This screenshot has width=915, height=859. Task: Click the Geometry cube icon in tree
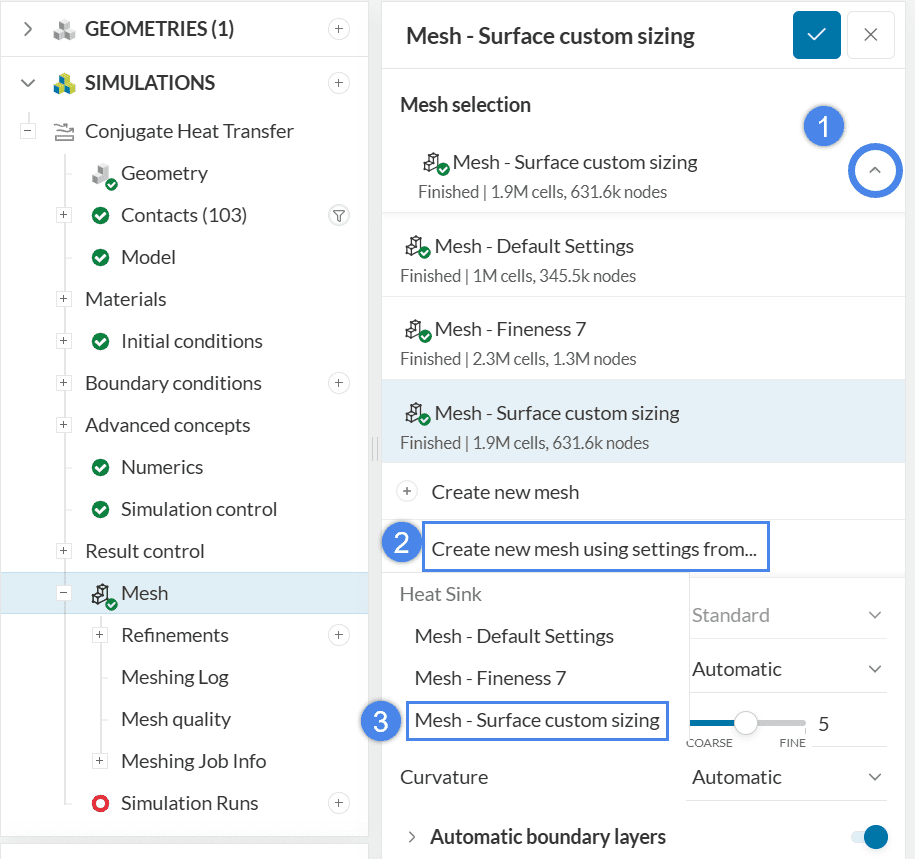tap(105, 174)
